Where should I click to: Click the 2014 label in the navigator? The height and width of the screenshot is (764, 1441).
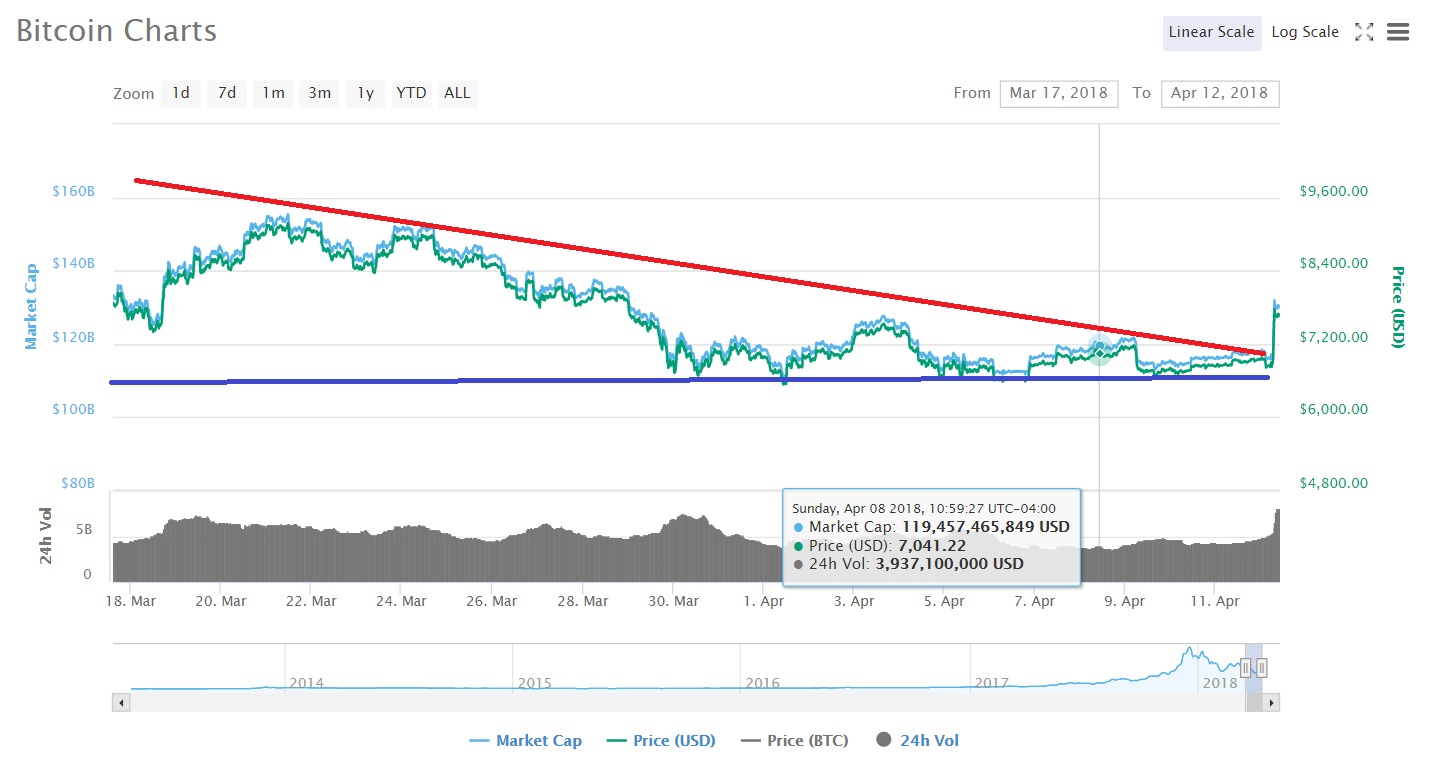306,683
